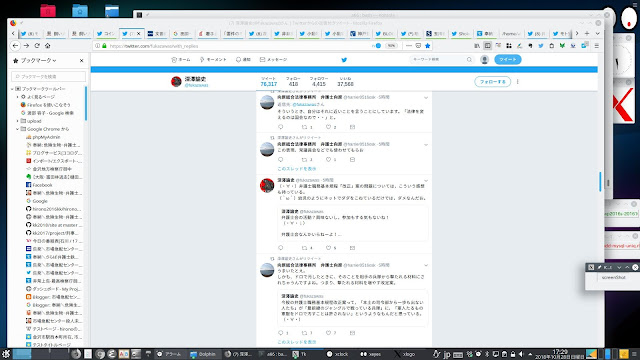Image resolution: width=640 pixels, height=360 pixels.
Task: Click the bookmarks search field
Action: coord(49,76)
